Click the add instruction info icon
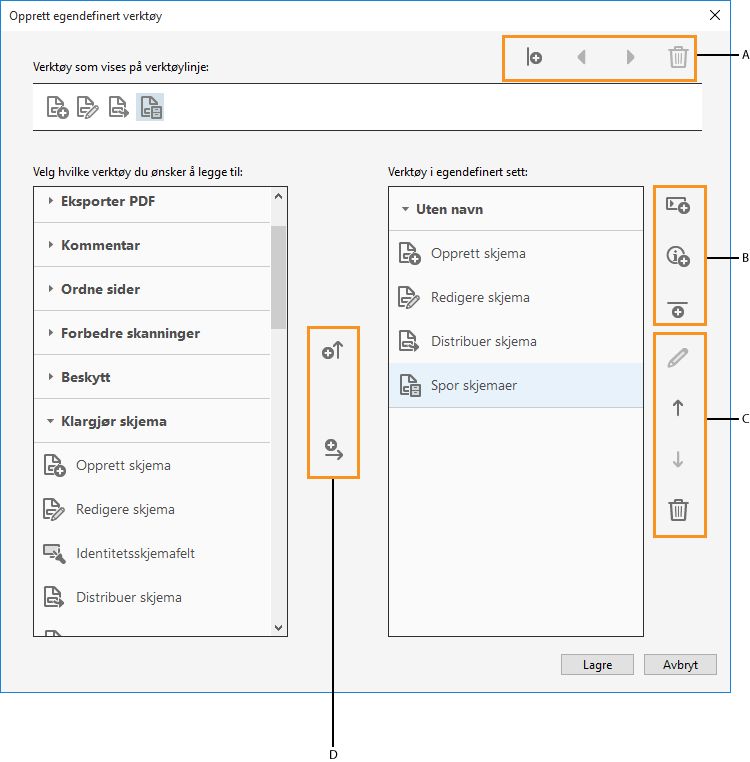Screen dimensions: 750x762 678,257
